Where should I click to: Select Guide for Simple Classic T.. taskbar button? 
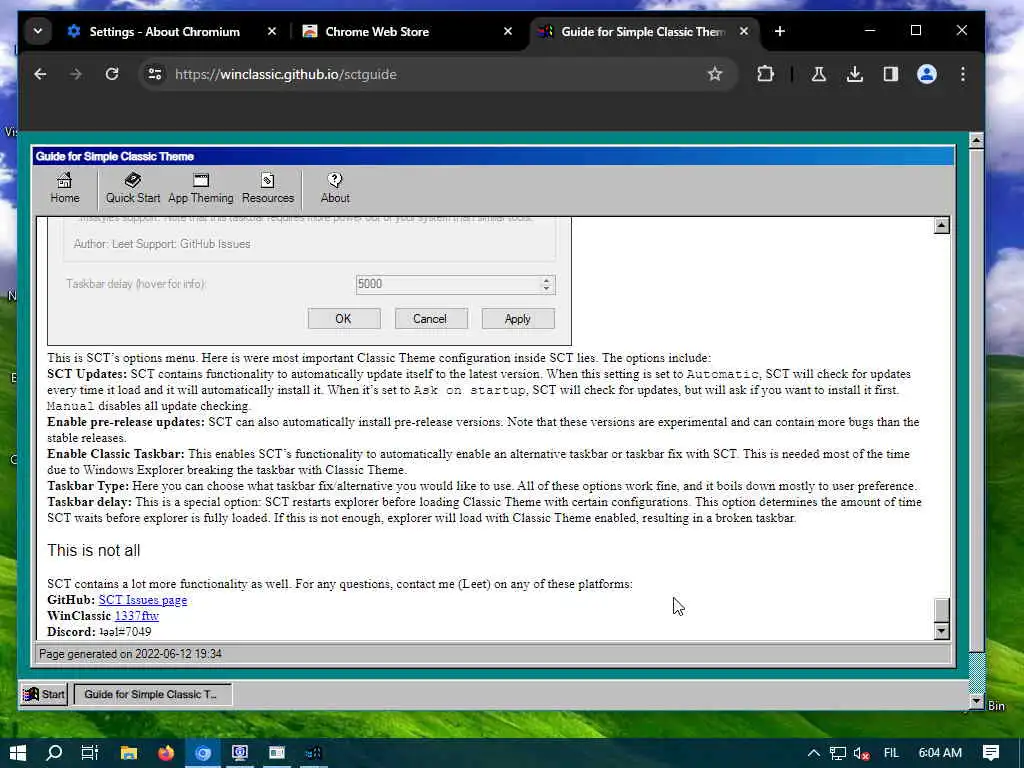(x=152, y=694)
